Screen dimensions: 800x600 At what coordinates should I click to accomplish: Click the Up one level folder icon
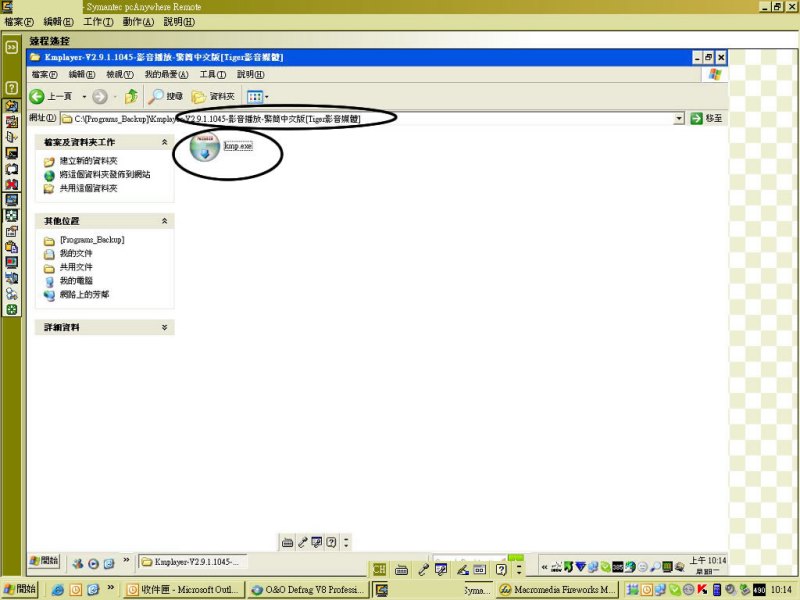click(131, 96)
